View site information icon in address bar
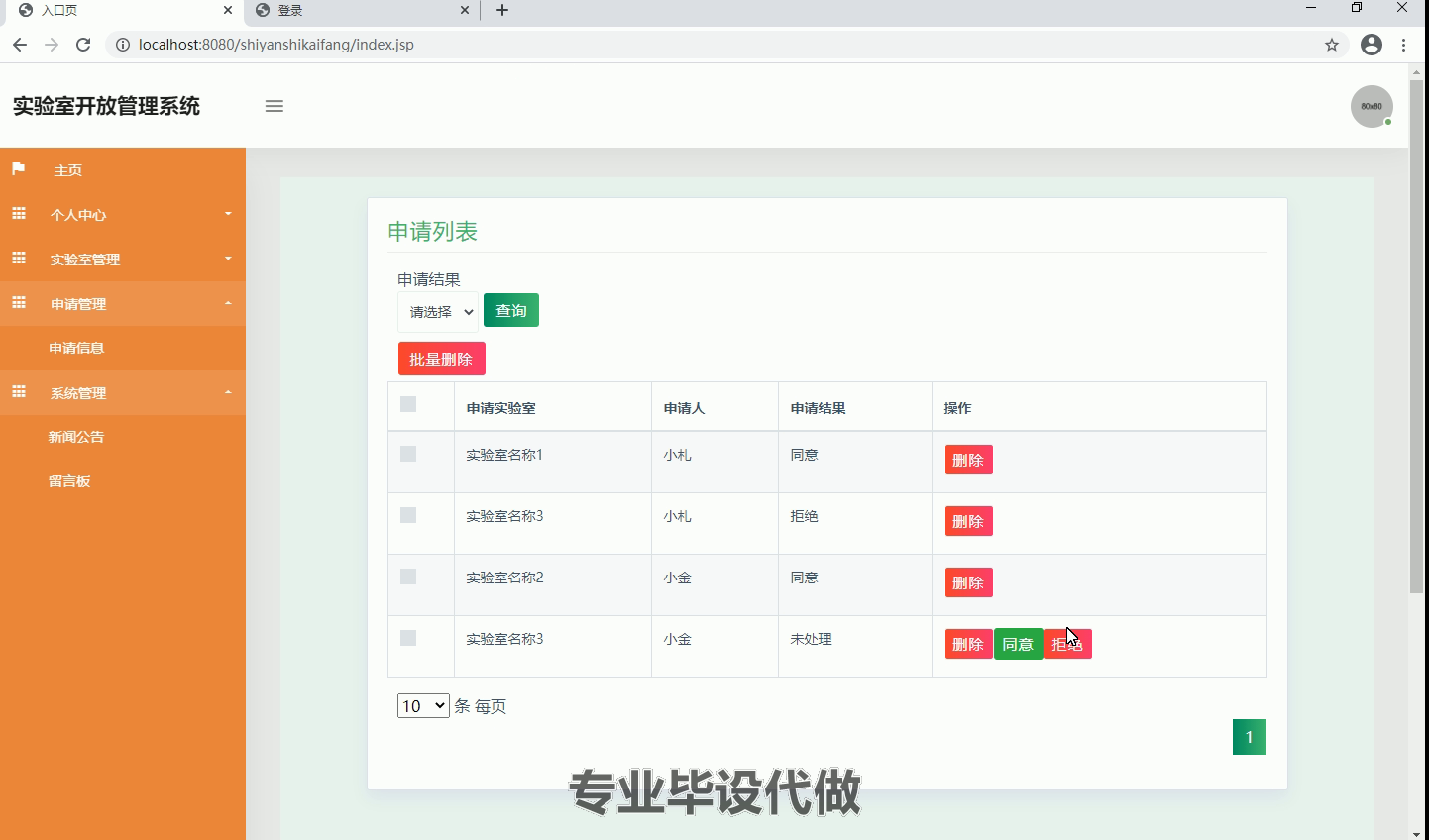 (123, 45)
